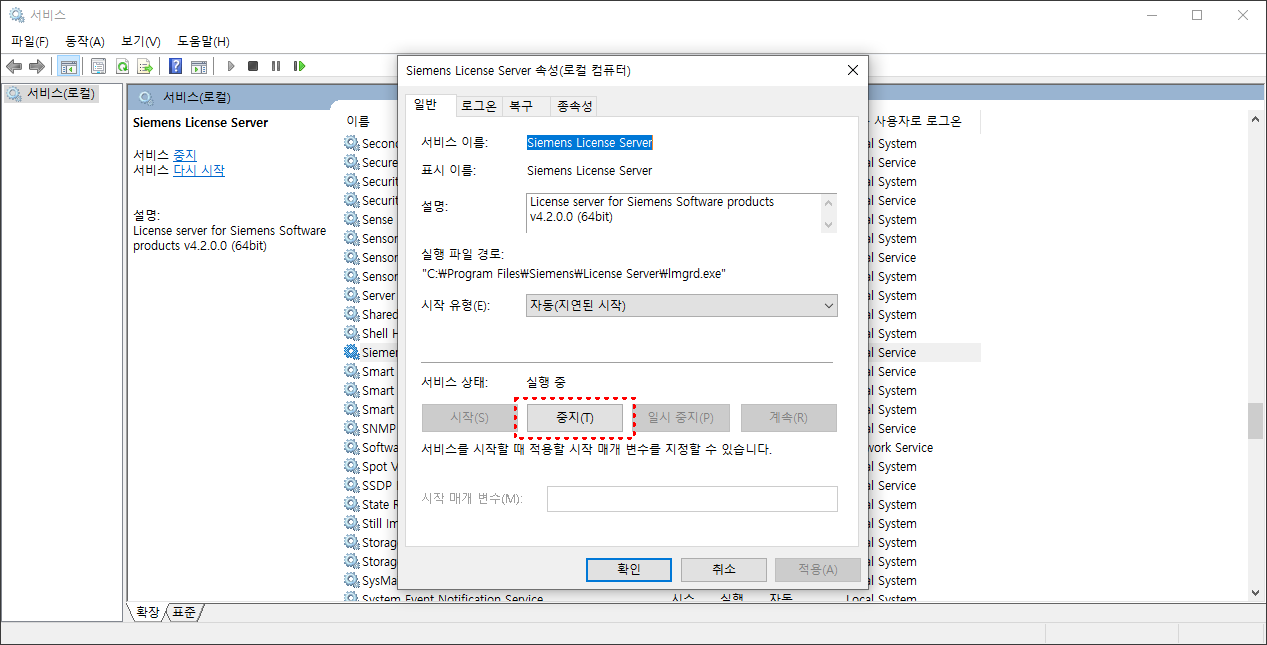Close the Siemens License Server properties dialog

[852, 70]
